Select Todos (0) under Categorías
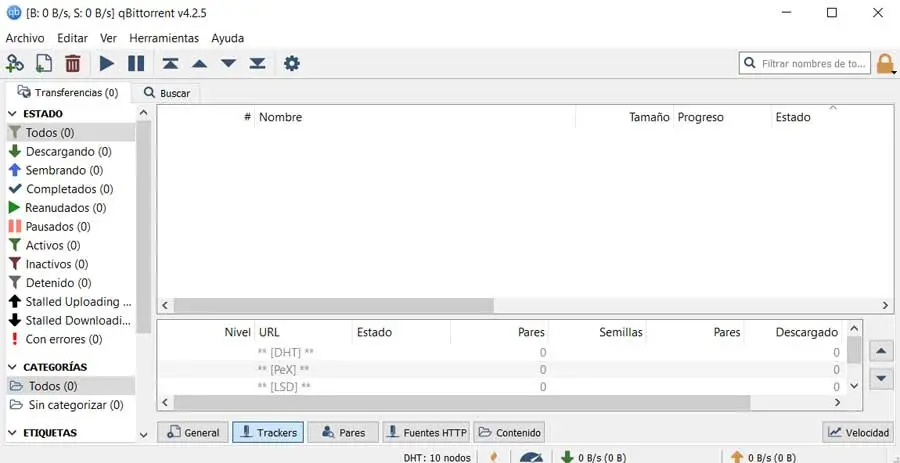This screenshot has height=463, width=900. pyautogui.click(x=71, y=386)
